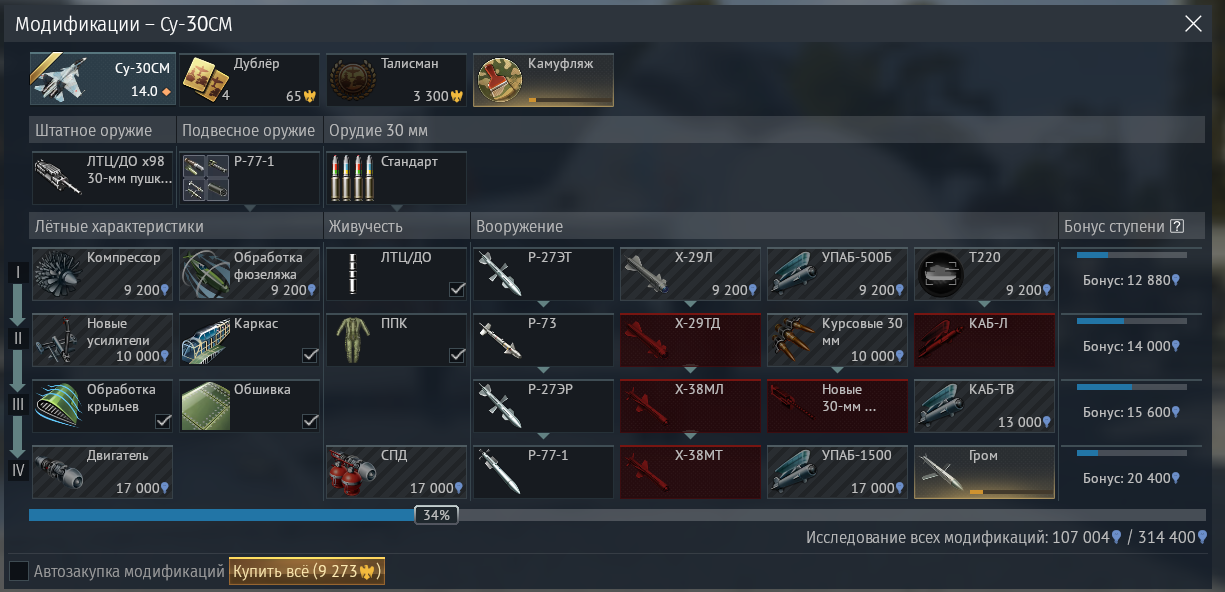The height and width of the screenshot is (592, 1225).
Task: Click the Купить всё button
Action: pyautogui.click(x=307, y=571)
